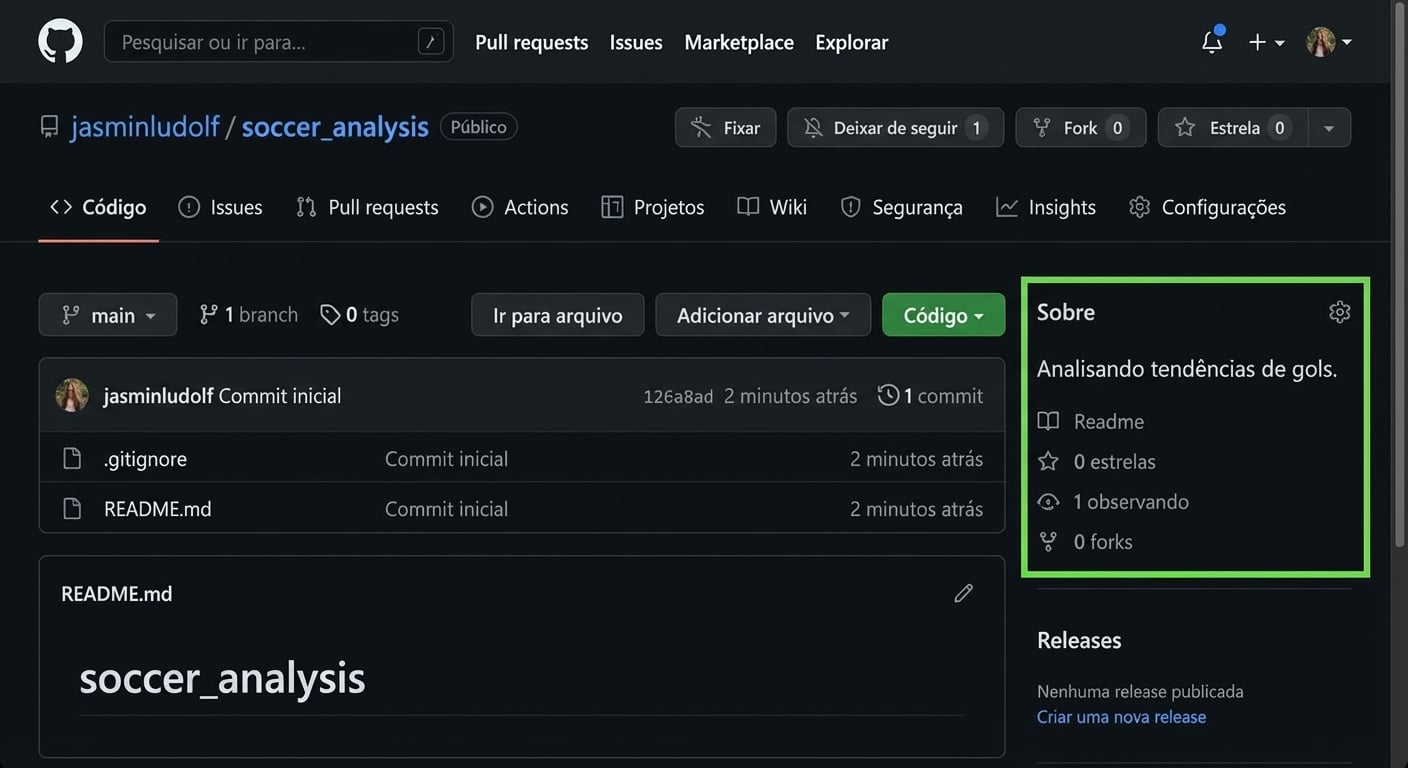Open the user avatar menu in header
Screen dimensions: 1408x768
(1329, 42)
